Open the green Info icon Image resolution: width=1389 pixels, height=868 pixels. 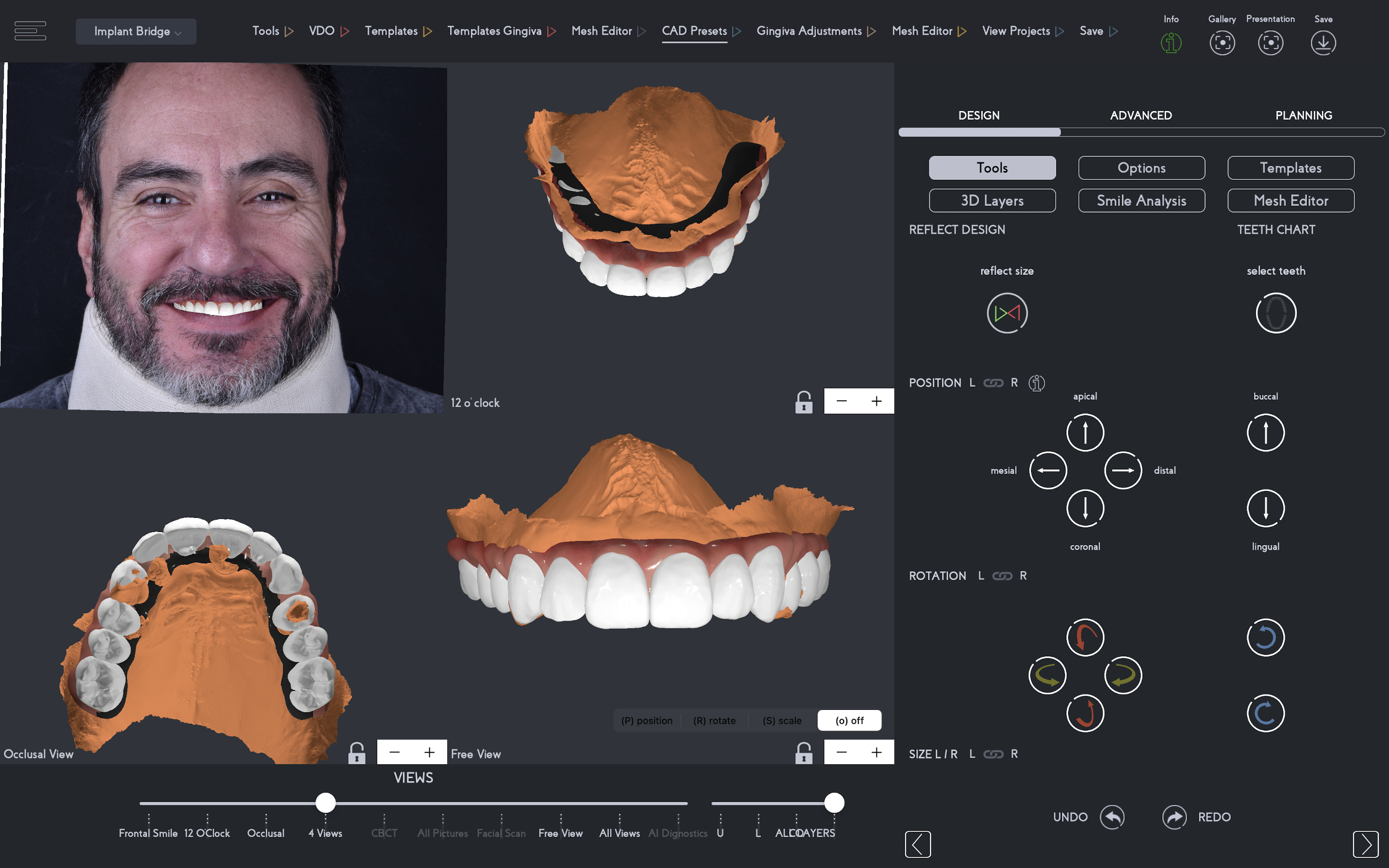(1171, 43)
